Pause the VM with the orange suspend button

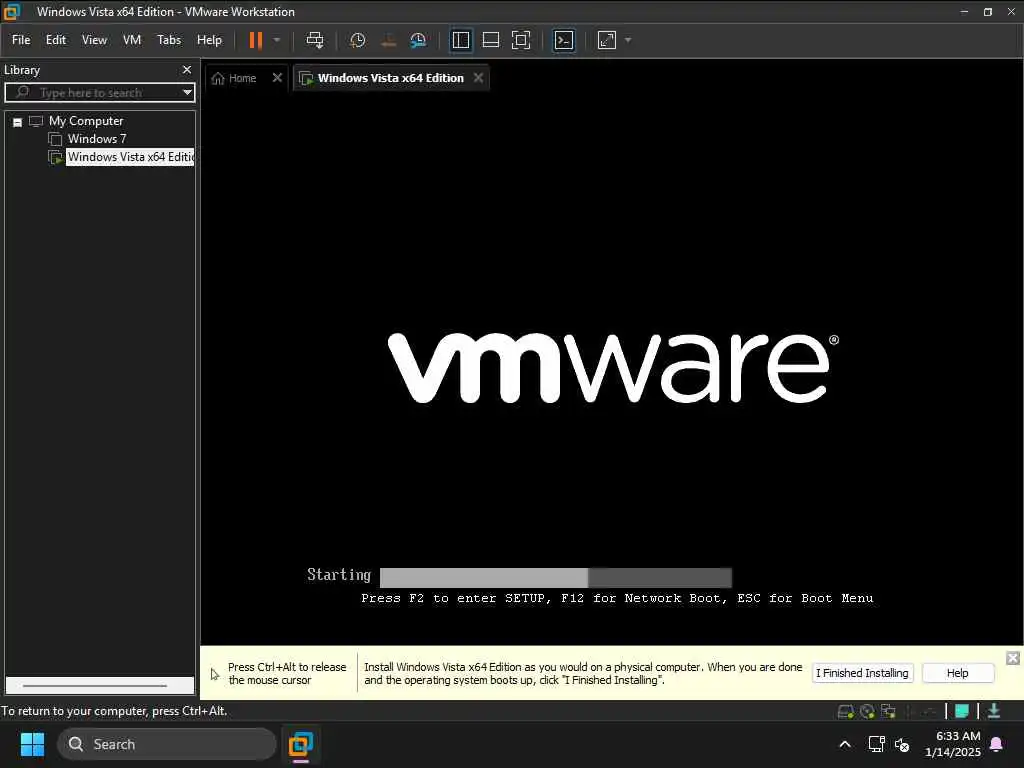[x=255, y=40]
